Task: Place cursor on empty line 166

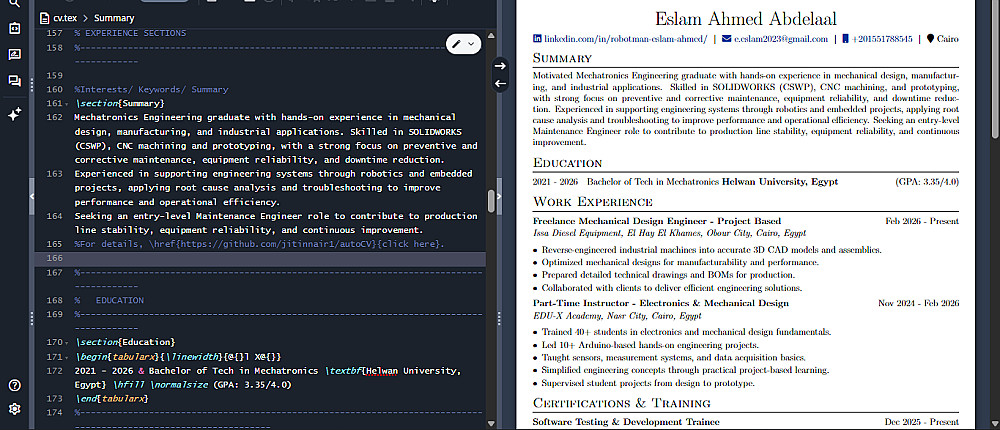Action: coord(260,258)
